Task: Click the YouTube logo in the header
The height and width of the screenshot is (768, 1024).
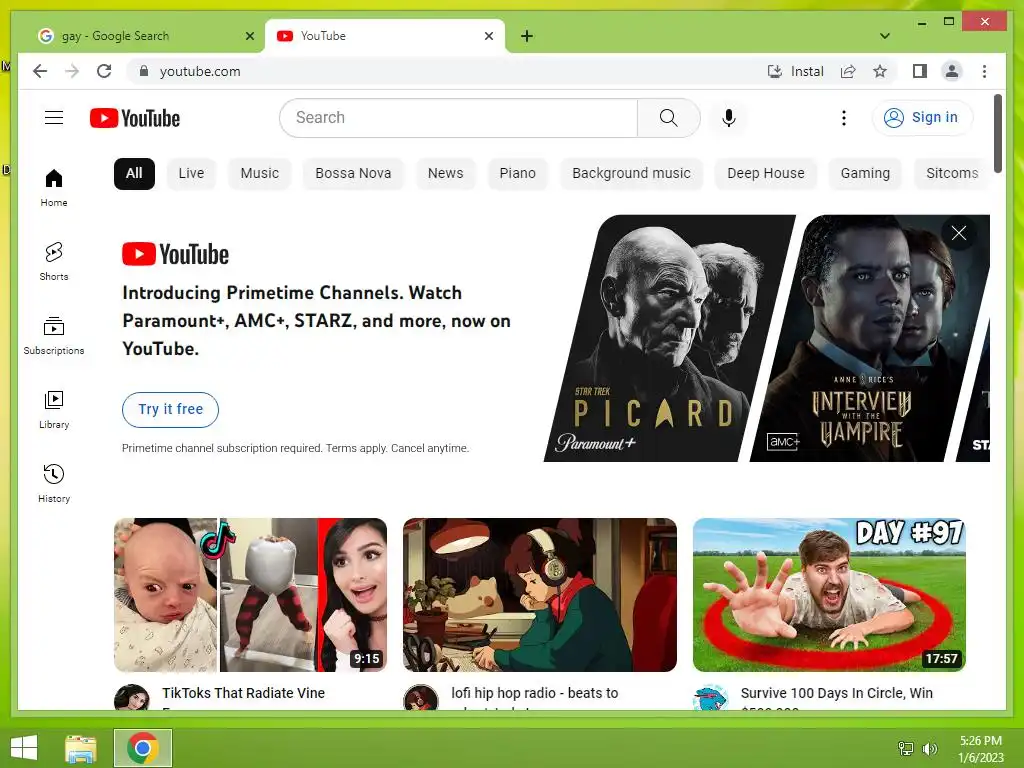Action: 135,118
